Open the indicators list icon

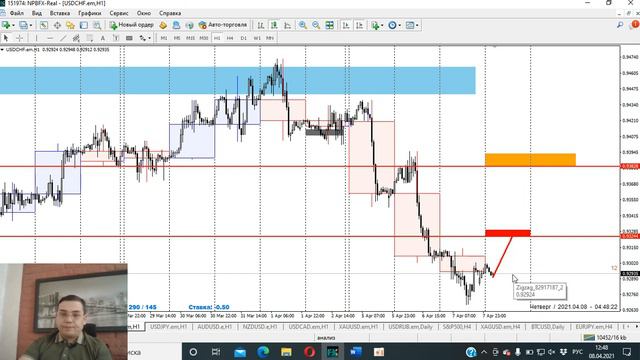(x=375, y=25)
